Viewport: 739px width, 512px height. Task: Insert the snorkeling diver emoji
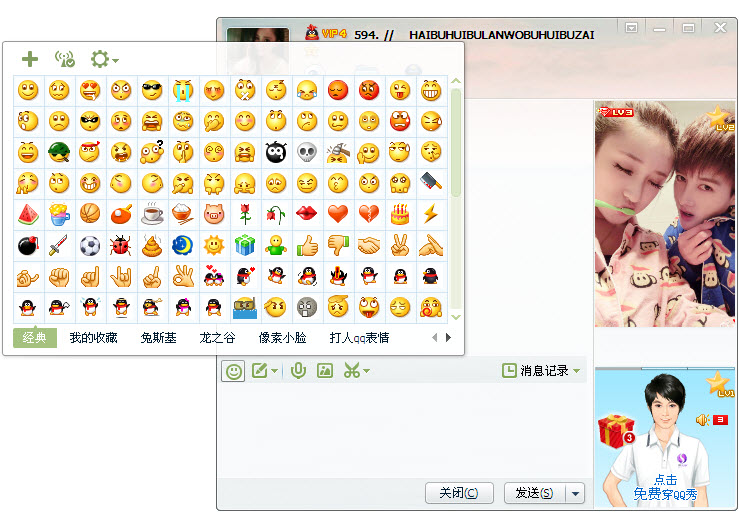(x=245, y=308)
